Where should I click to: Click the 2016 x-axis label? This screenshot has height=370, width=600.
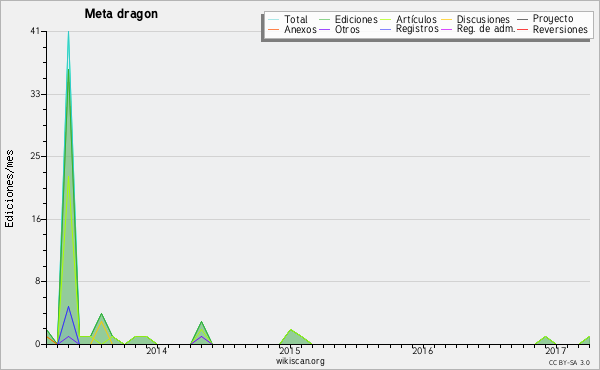(x=422, y=351)
